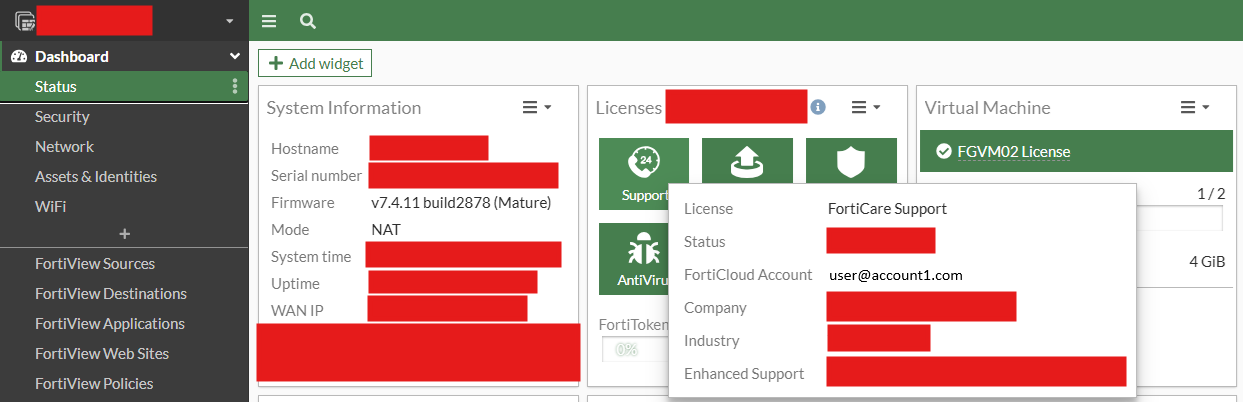
Task: Click the AntiVirus bug license tile
Action: pos(635,258)
